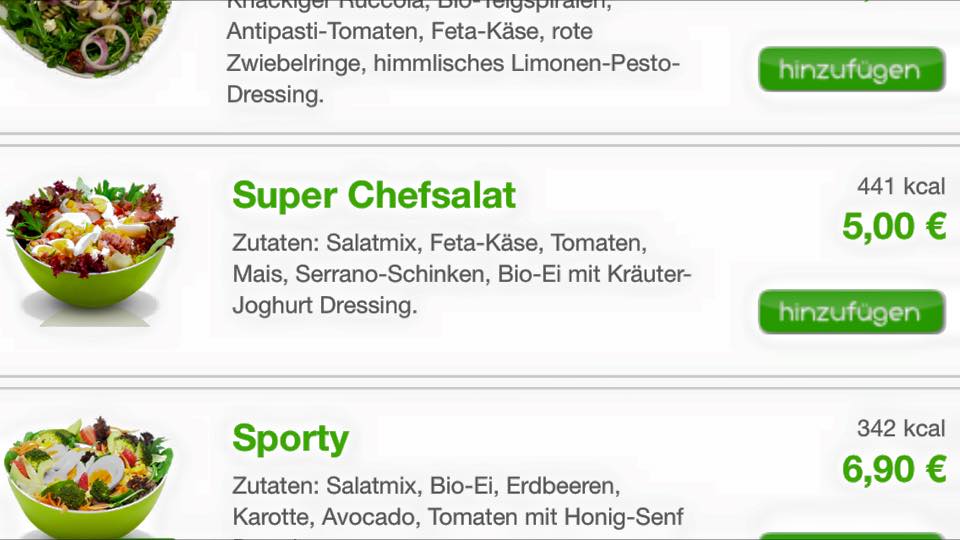Open the Super Chefsalat bowl image
Image resolution: width=960 pixels, height=540 pixels.
(91, 251)
